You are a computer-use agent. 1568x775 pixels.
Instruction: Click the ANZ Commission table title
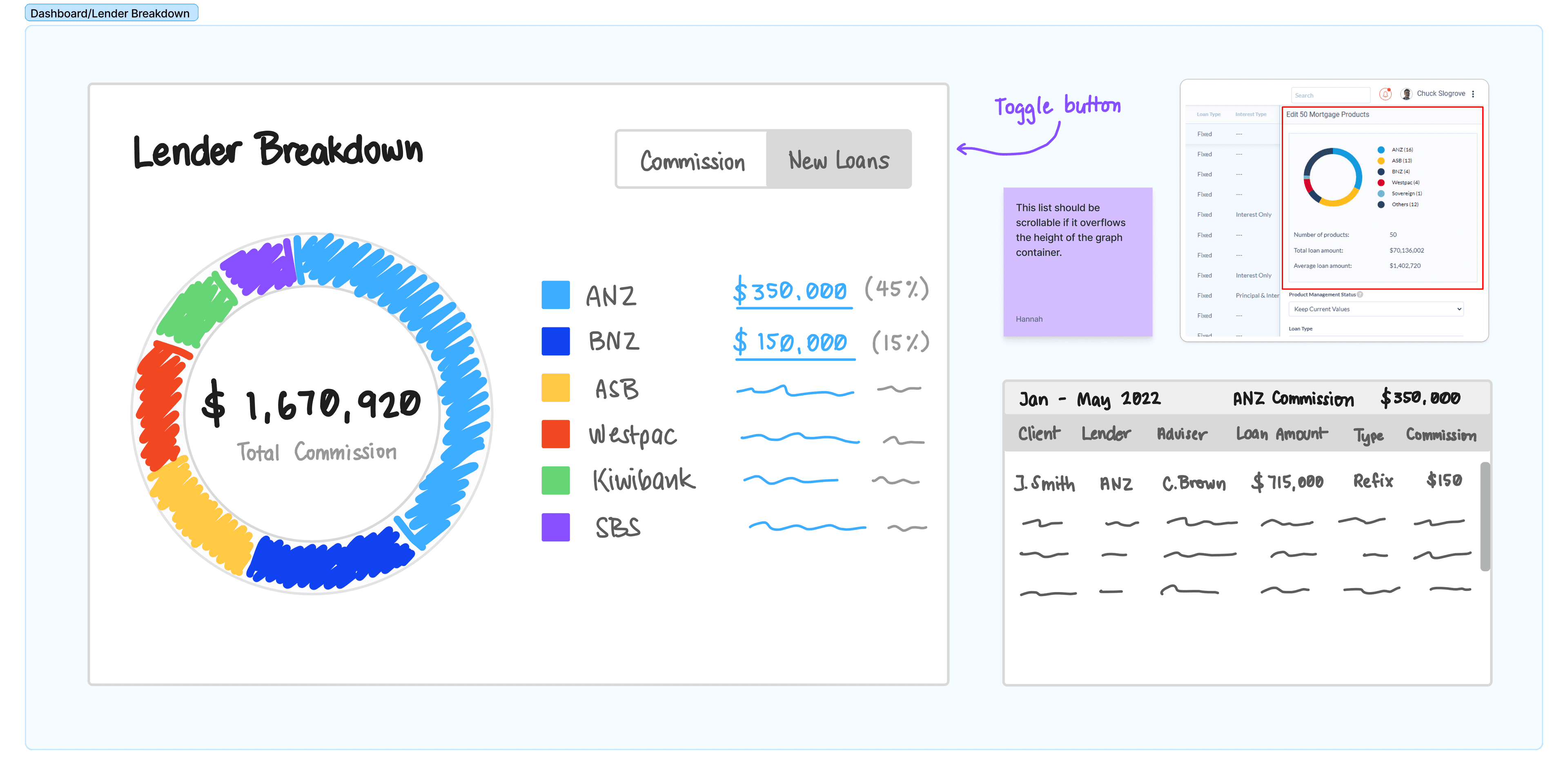(1294, 399)
